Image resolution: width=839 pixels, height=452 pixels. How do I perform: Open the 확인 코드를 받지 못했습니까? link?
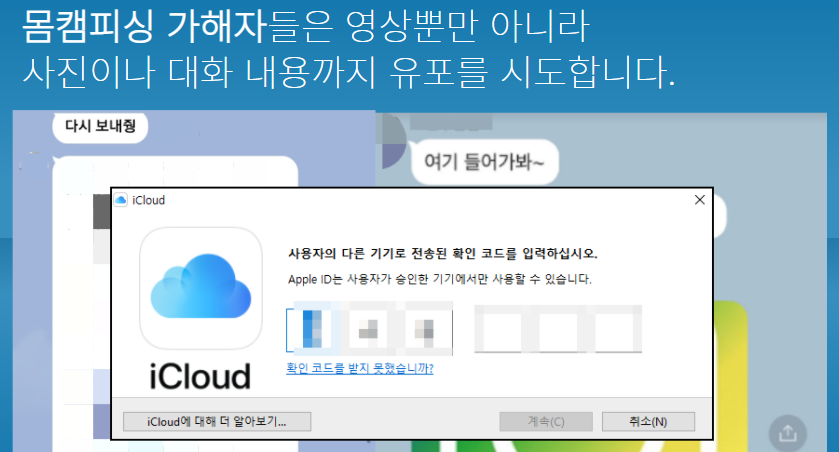point(360,368)
